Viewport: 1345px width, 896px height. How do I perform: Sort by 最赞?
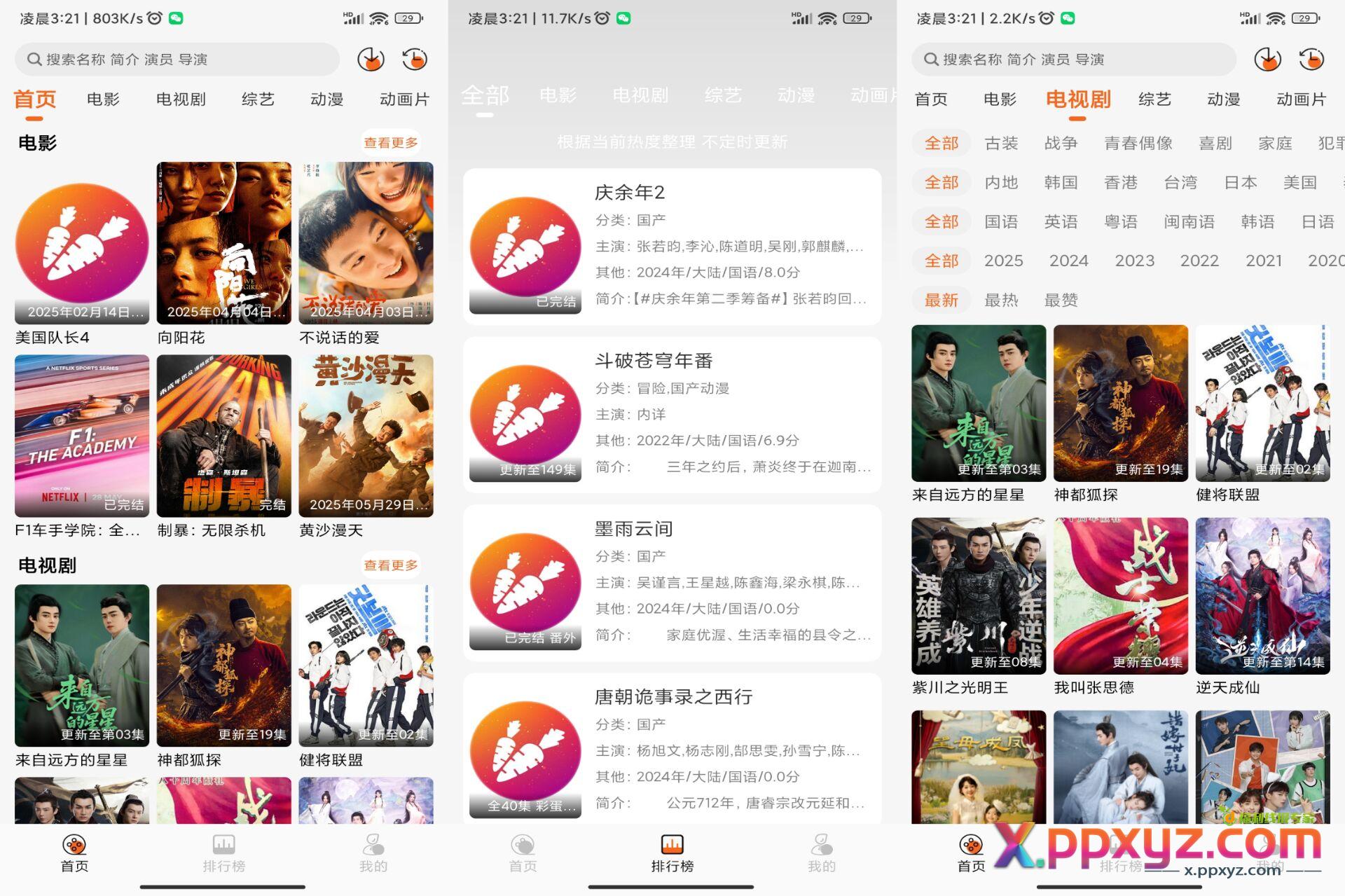coord(1061,301)
